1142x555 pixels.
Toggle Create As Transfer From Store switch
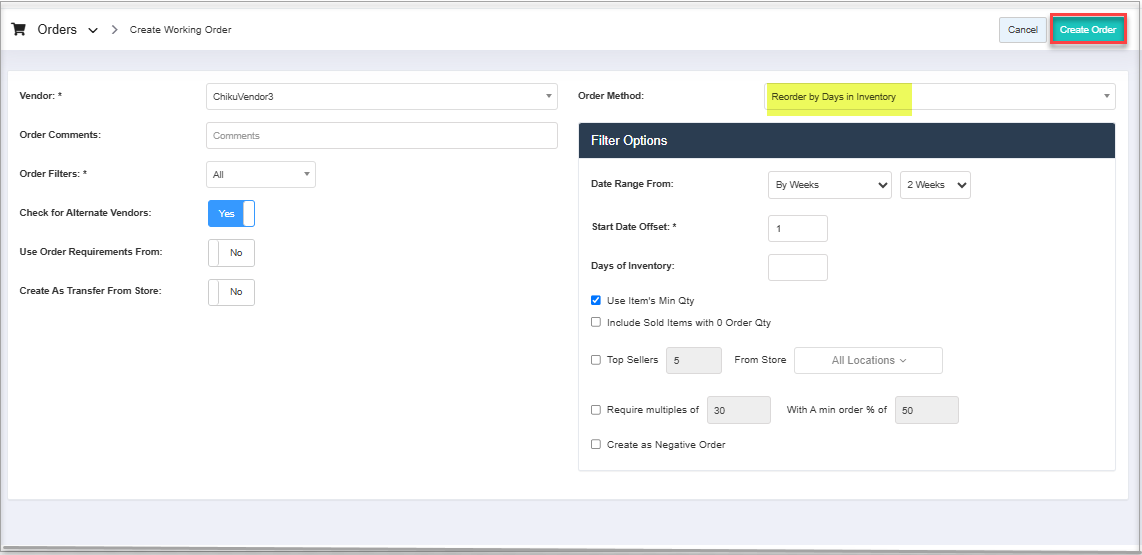point(231,292)
